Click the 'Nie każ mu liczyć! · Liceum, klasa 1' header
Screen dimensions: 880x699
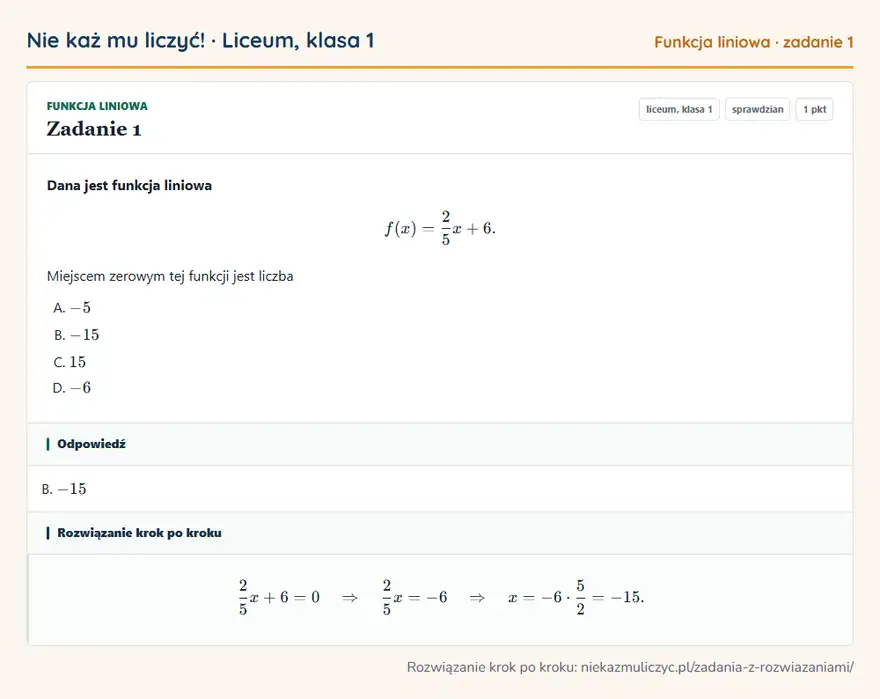click(x=200, y=41)
